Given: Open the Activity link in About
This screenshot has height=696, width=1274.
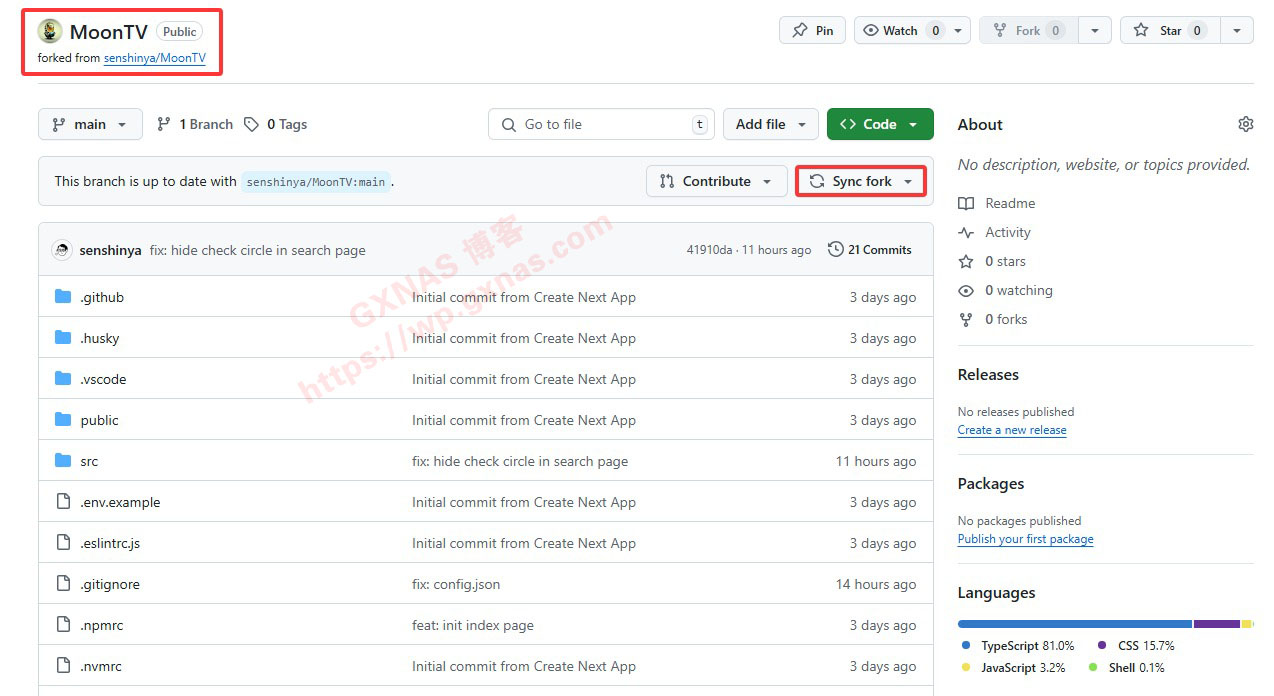Looking at the screenshot, I should point(1008,232).
